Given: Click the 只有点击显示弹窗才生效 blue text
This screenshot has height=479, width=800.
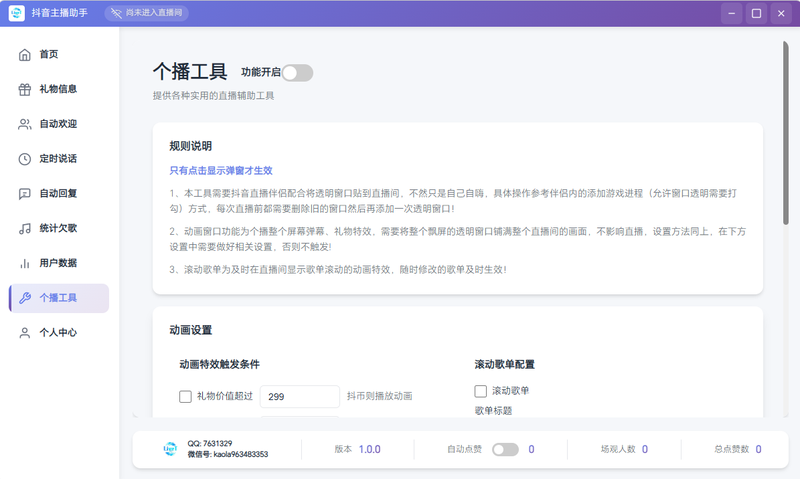Looking at the screenshot, I should [x=221, y=171].
